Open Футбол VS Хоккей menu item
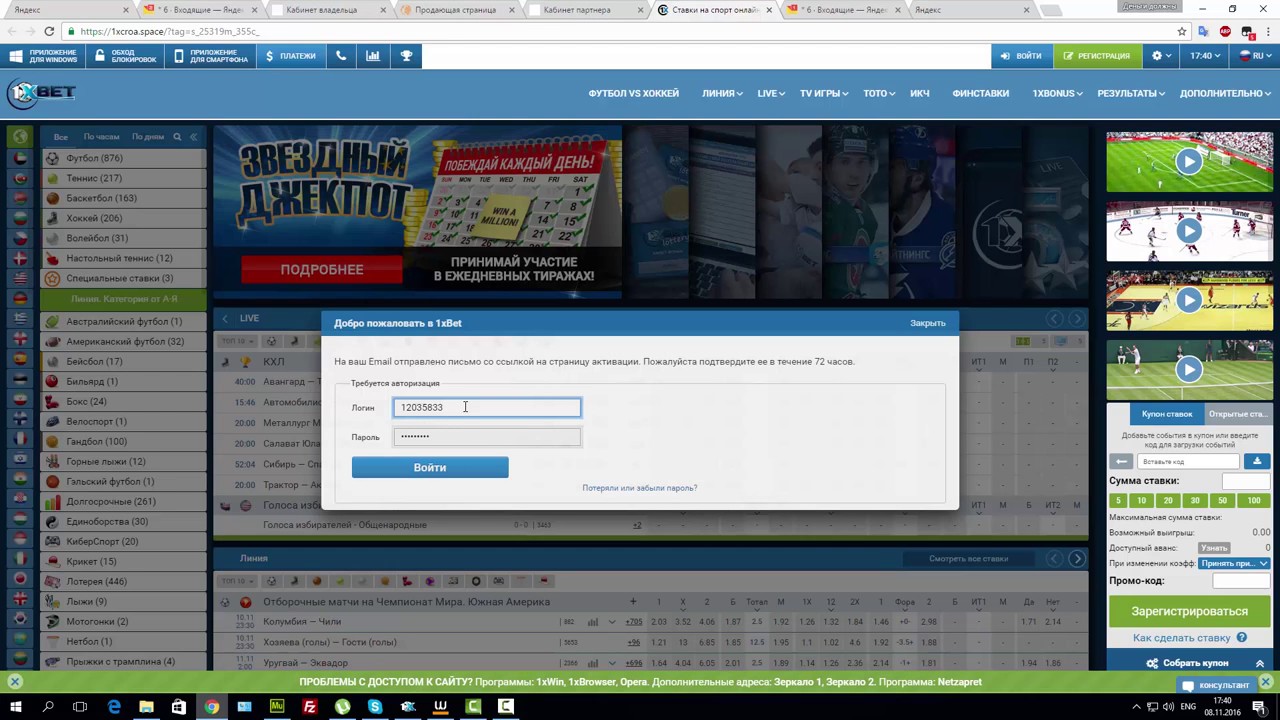The image size is (1280, 720). [x=633, y=93]
